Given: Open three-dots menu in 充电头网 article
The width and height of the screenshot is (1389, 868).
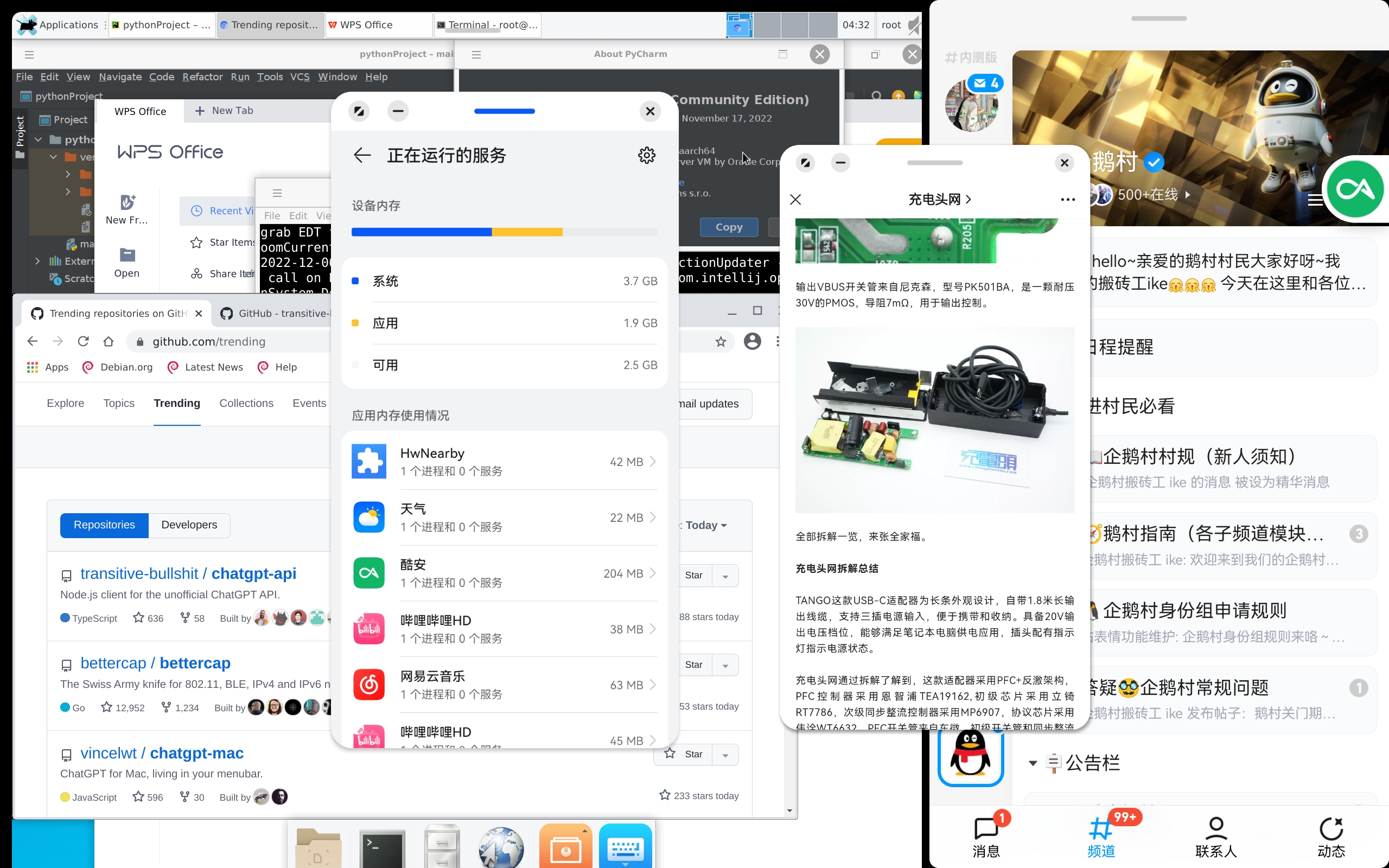Looking at the screenshot, I should click(1068, 199).
